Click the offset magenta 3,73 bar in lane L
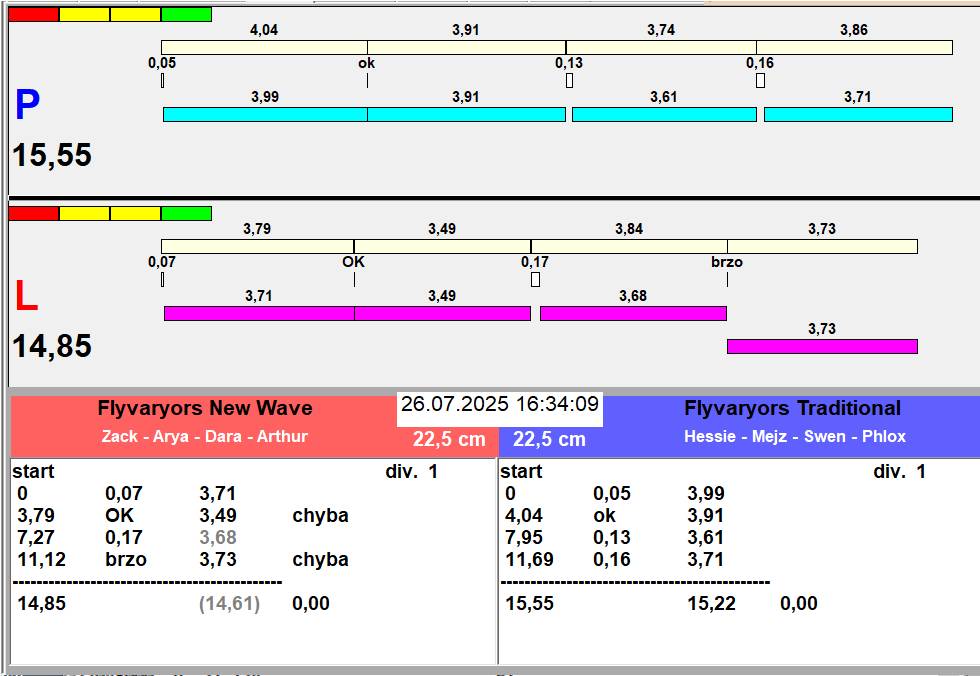 (821, 347)
